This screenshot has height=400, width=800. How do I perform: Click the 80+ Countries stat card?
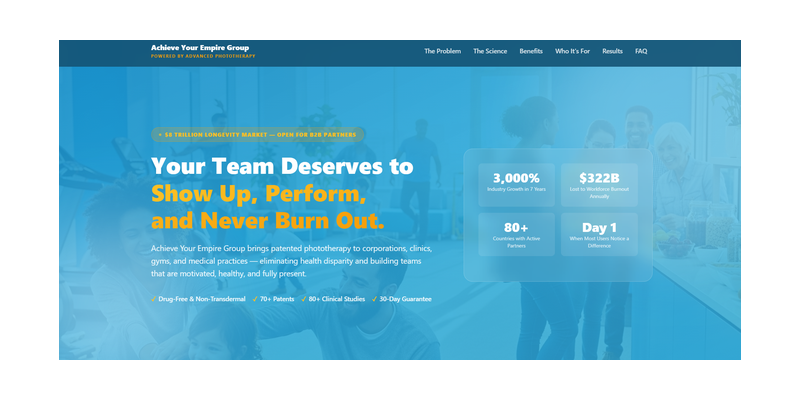tap(516, 234)
